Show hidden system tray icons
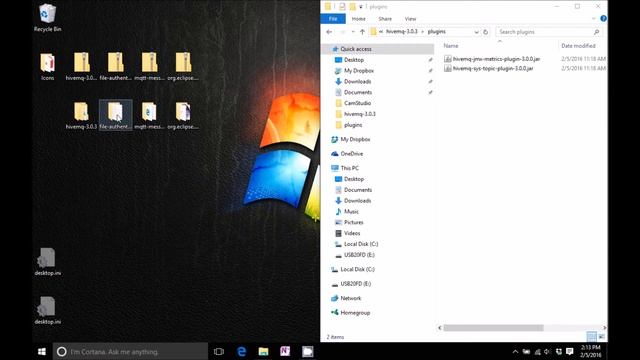 click(515, 351)
